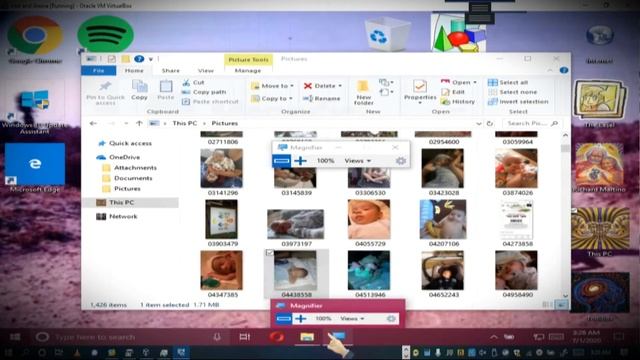This screenshot has width=640, height=360.
Task: Click the Explorer help question mark icon
Action: point(564,70)
